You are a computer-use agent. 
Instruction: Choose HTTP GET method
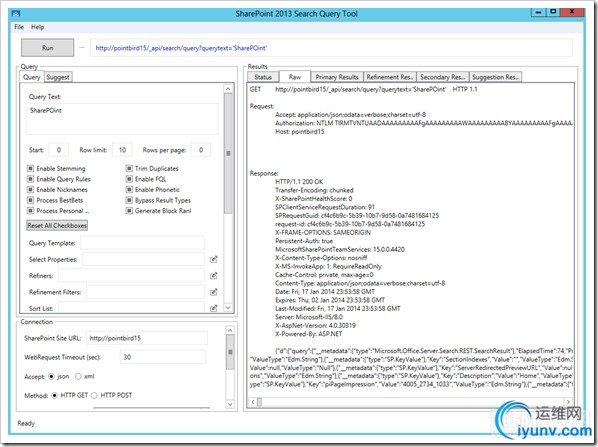coord(55,396)
